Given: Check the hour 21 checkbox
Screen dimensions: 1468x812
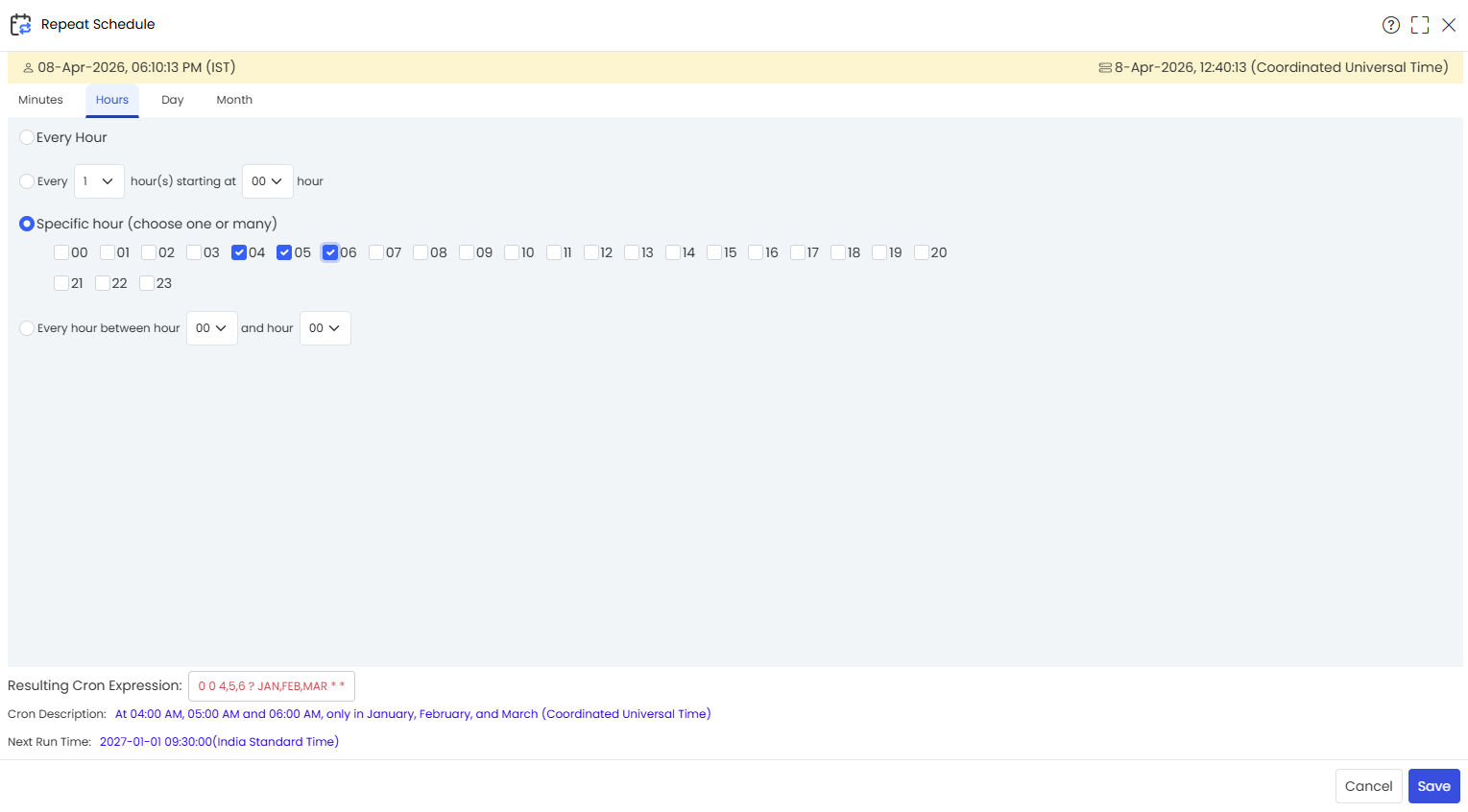Looking at the screenshot, I should (61, 283).
